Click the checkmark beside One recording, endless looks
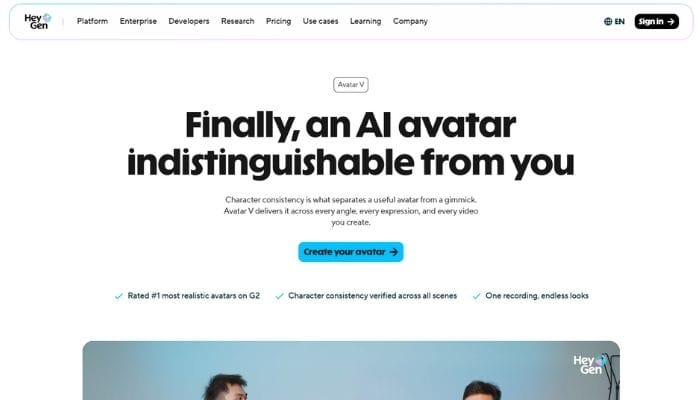The image size is (700, 400). click(477, 296)
